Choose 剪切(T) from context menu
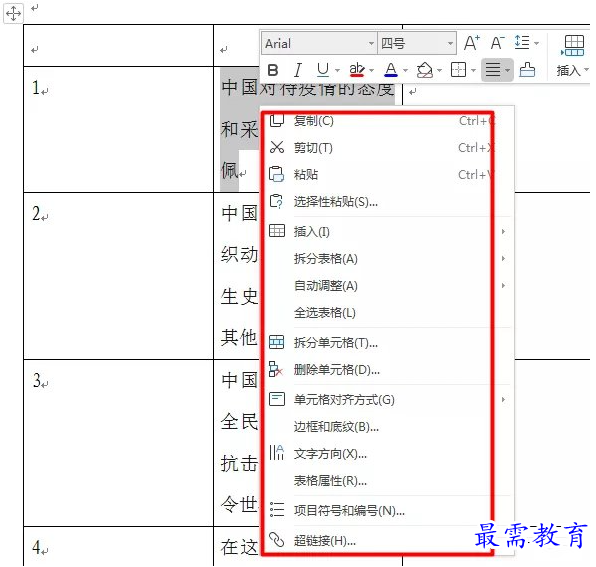Viewport: 596px width, 567px height. (x=388, y=147)
